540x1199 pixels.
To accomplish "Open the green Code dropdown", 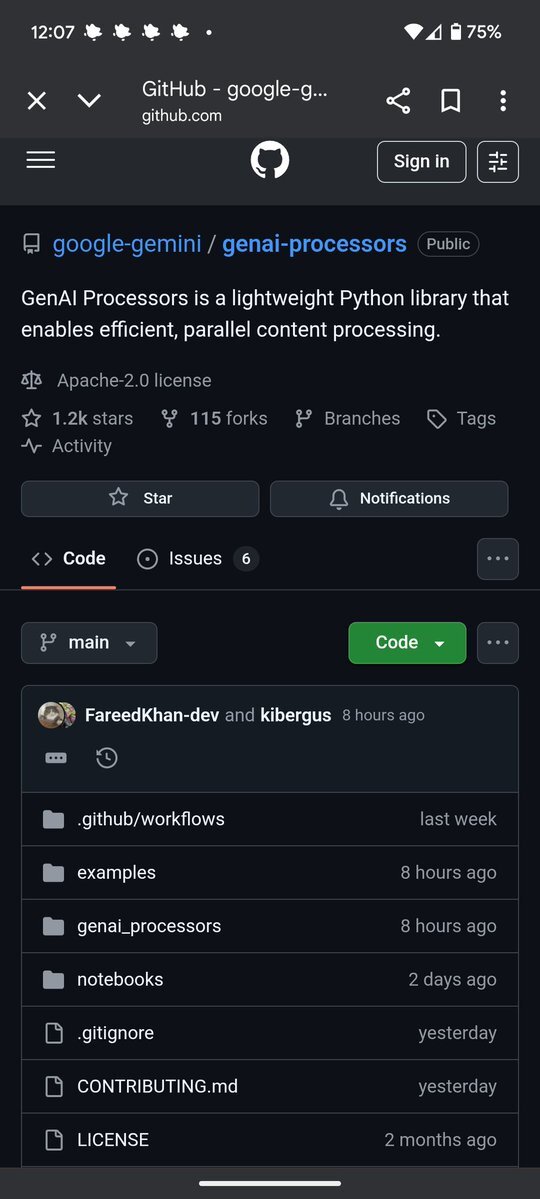I will click(407, 642).
